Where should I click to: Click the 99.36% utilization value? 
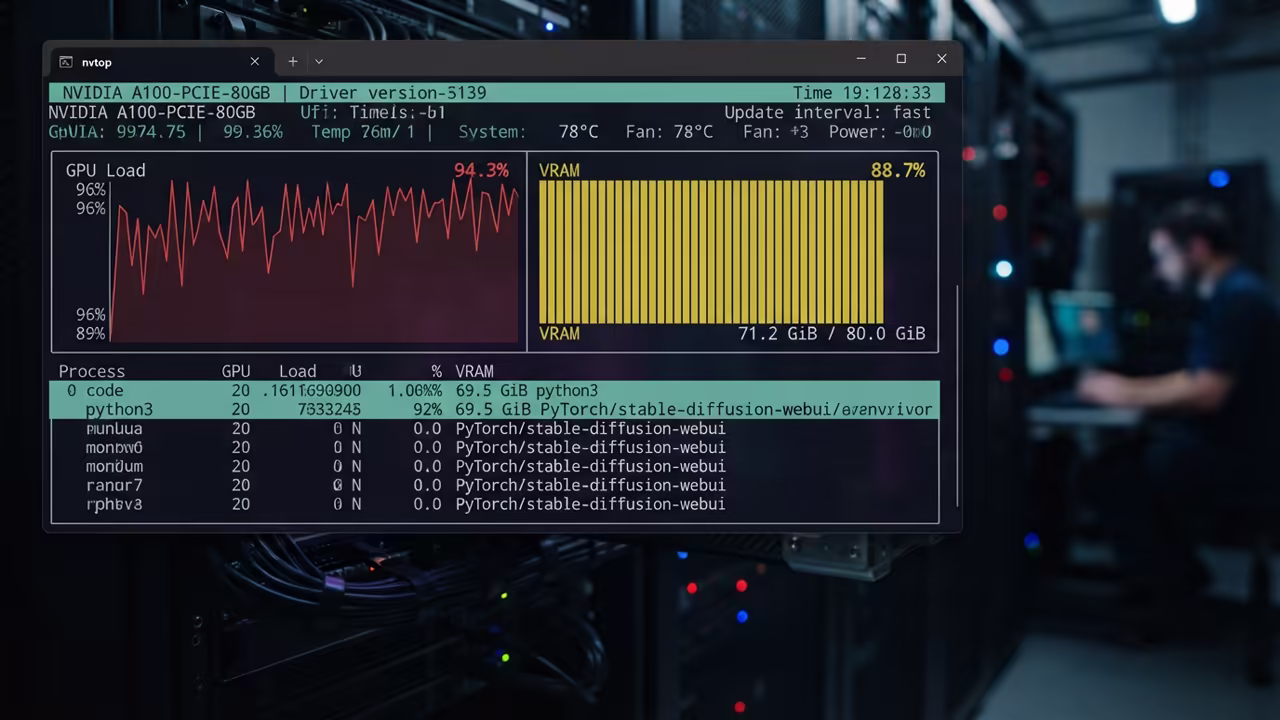click(x=253, y=132)
